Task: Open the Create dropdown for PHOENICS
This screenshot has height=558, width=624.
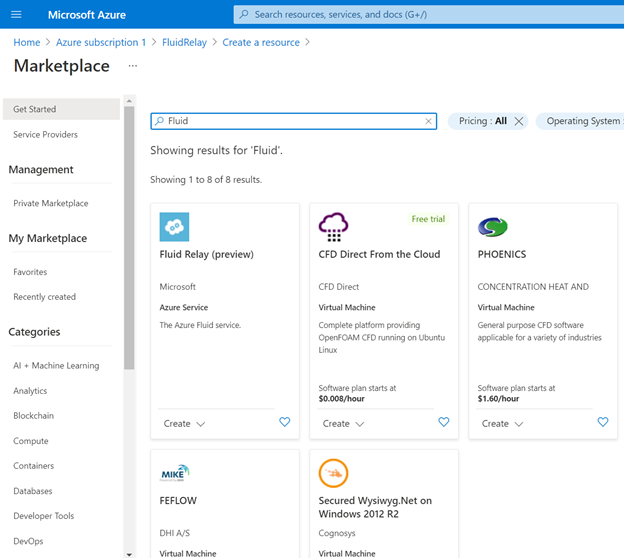Action: 503,424
